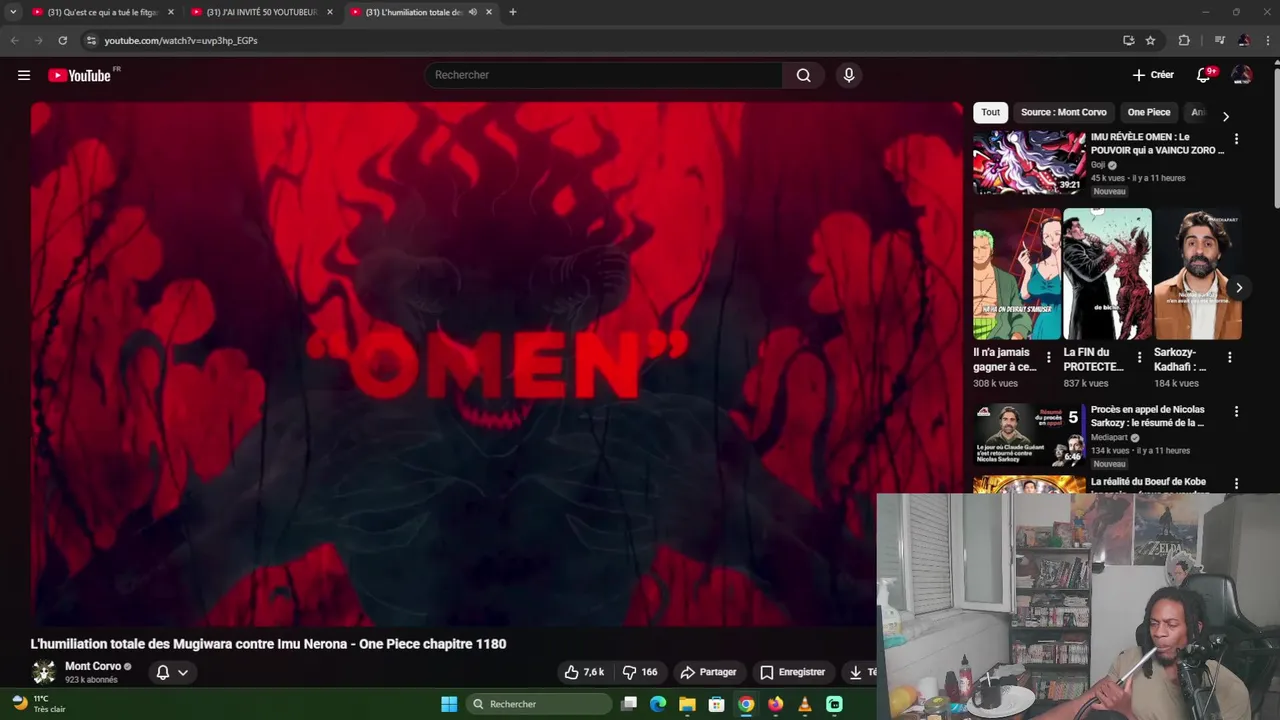1280x720 pixels.
Task: Open the YouTube hamburger guide menu
Action: [x=24, y=75]
